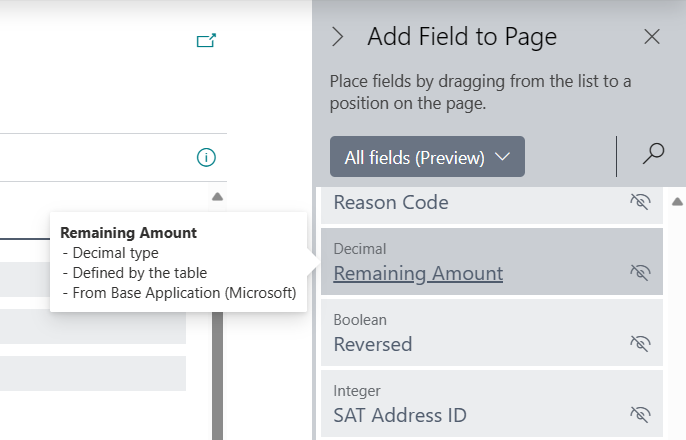The height and width of the screenshot is (440, 686).
Task: Toggle visibility icon on Reversed field
Action: [640, 343]
